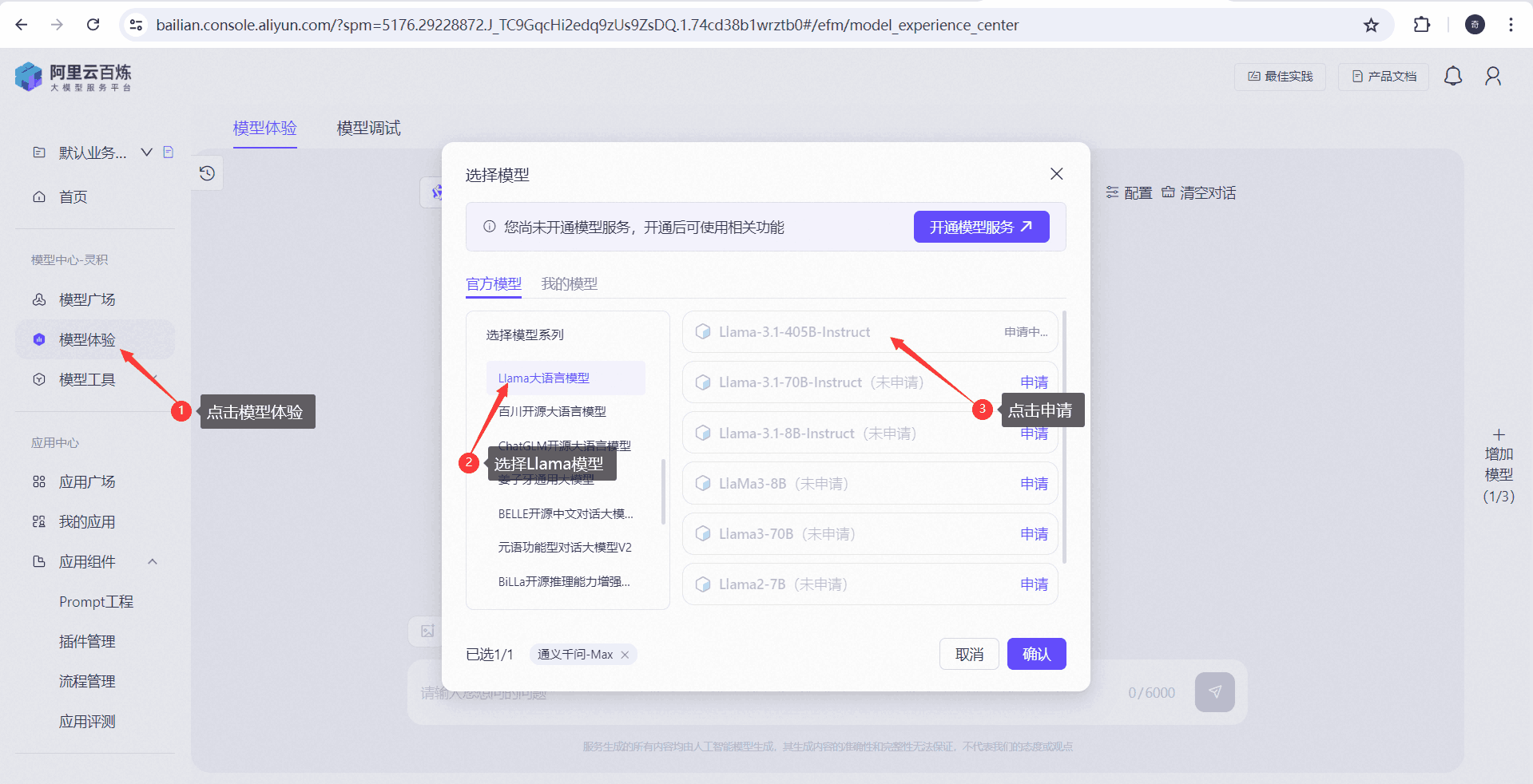Switch to the 模型体验 top tab
Image resolution: width=1533 pixels, height=784 pixels.
[264, 128]
